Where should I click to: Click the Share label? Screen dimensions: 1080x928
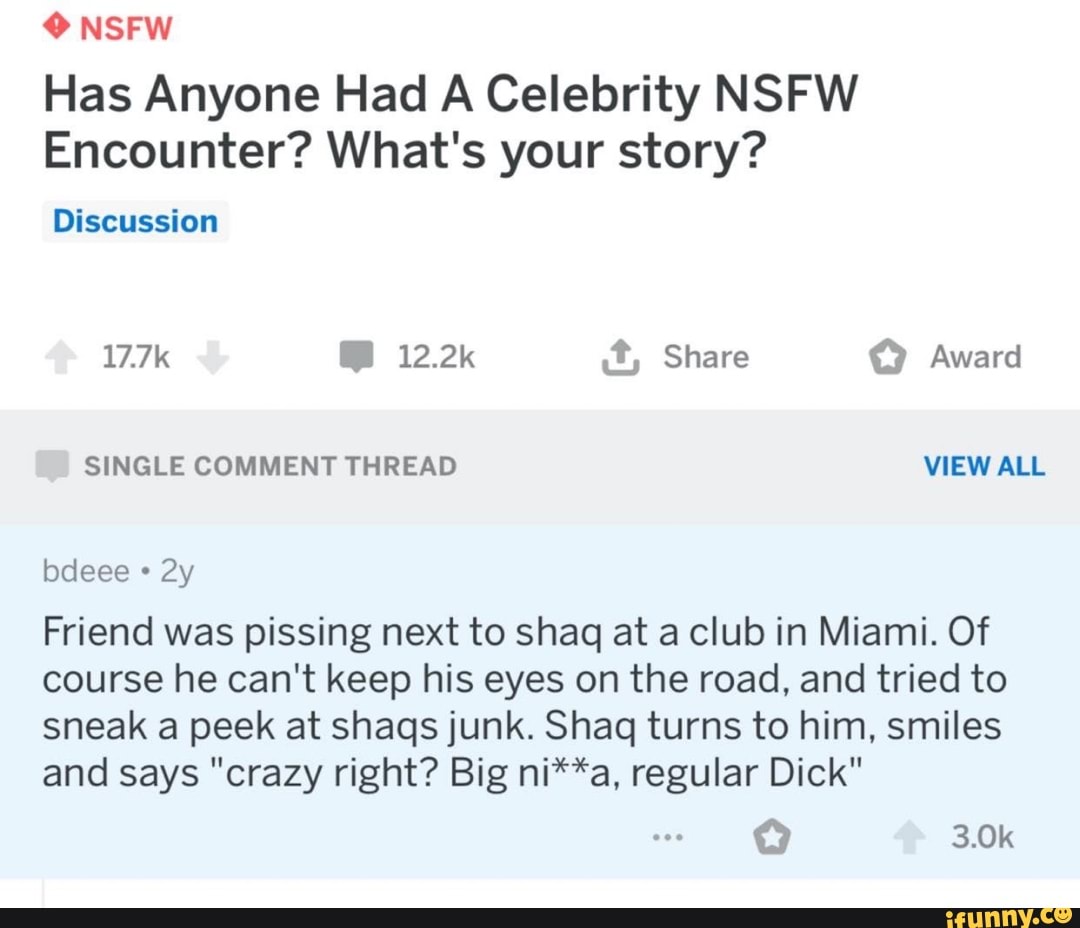(x=706, y=357)
